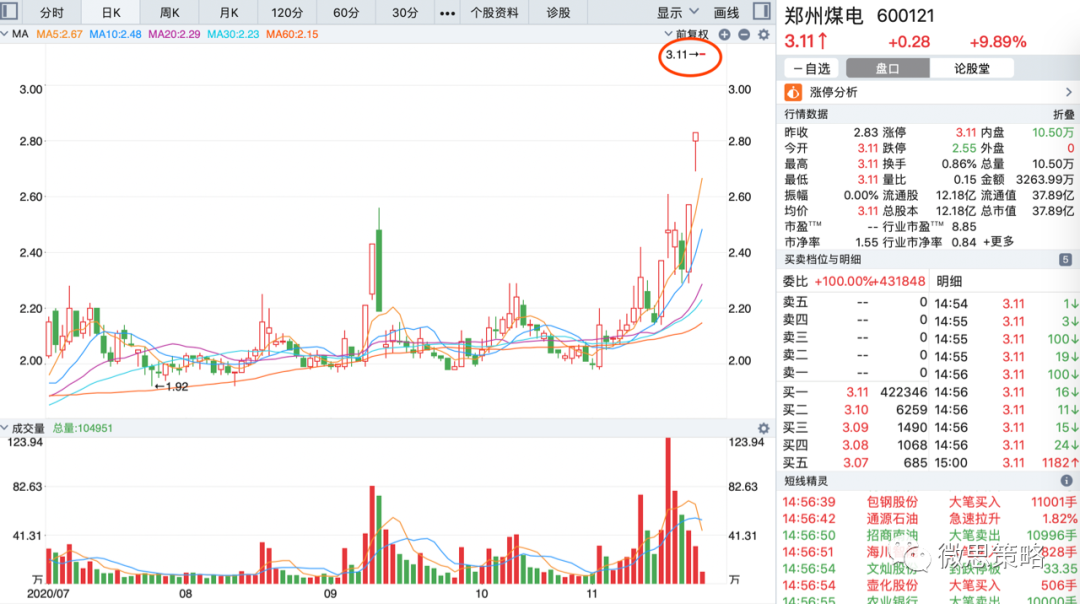Image resolution: width=1080 pixels, height=604 pixels.
Task: Click the zoom-out minus icon on chart
Action: point(744,35)
